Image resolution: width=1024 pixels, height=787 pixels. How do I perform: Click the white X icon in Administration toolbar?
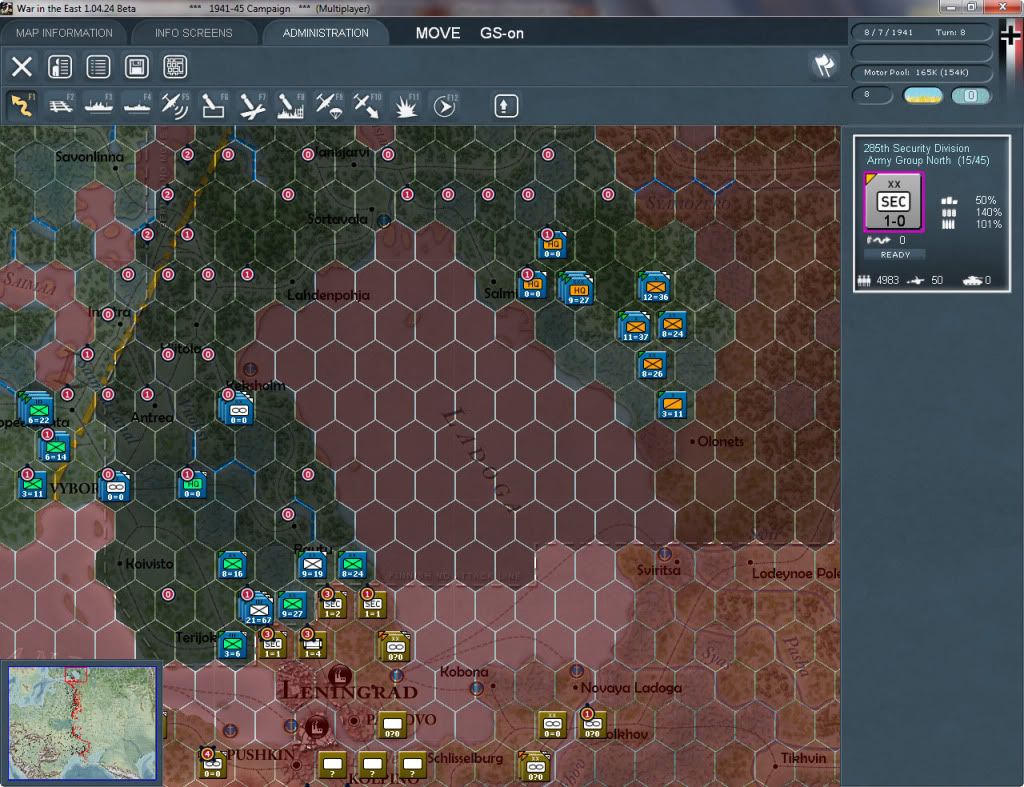coord(22,67)
